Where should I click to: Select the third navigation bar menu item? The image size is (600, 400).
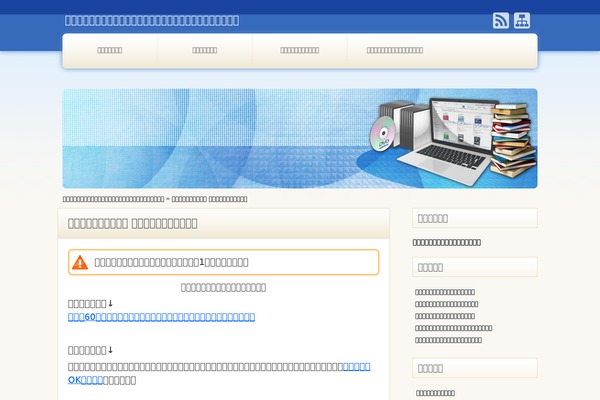click(300, 50)
